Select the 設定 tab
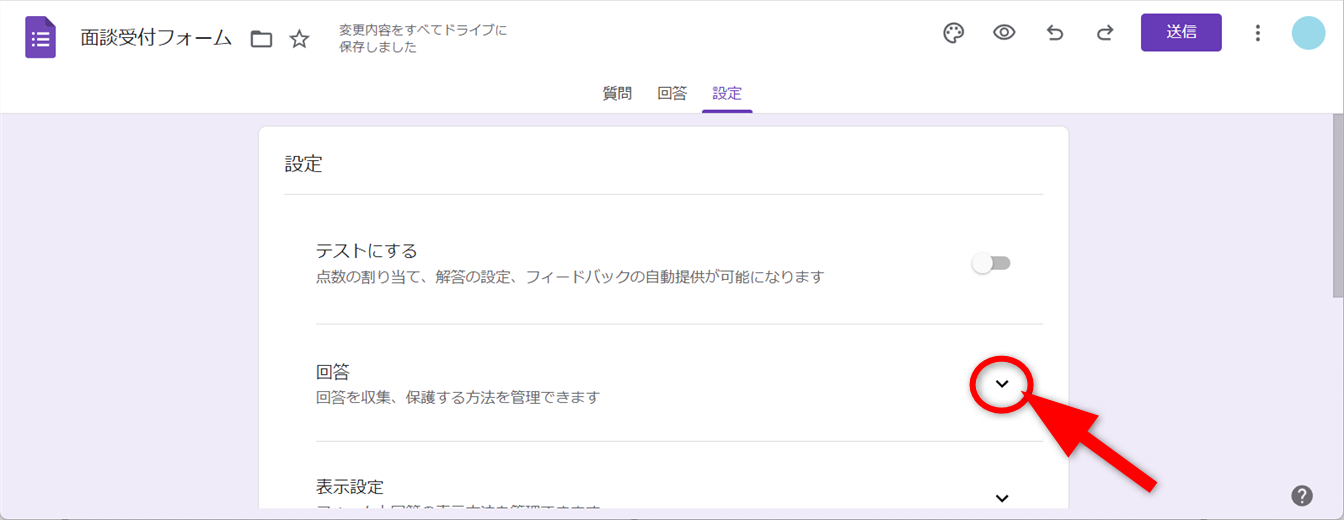The height and width of the screenshot is (520, 1344). 727,94
